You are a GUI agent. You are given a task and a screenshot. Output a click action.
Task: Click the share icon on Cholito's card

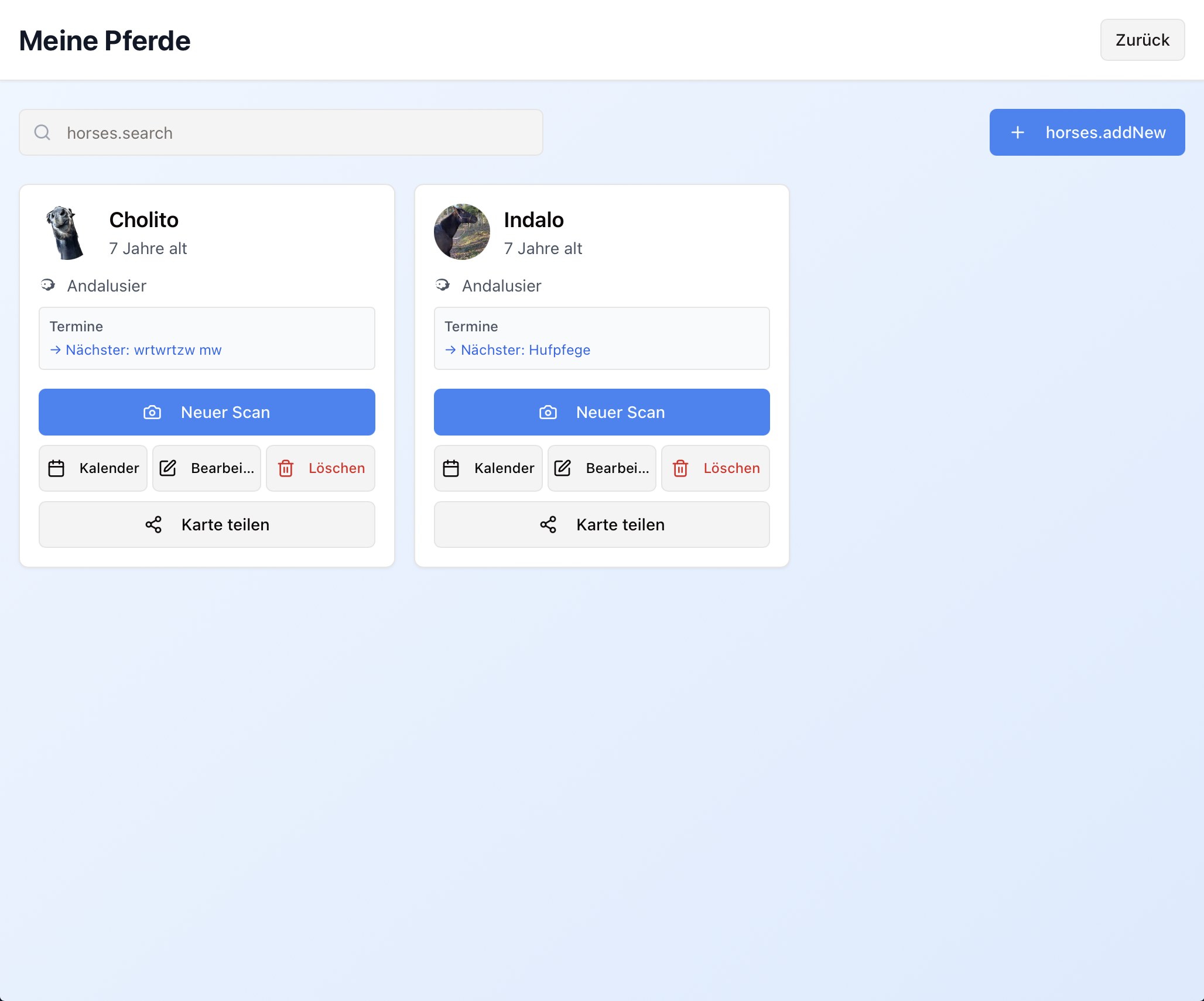tap(153, 525)
